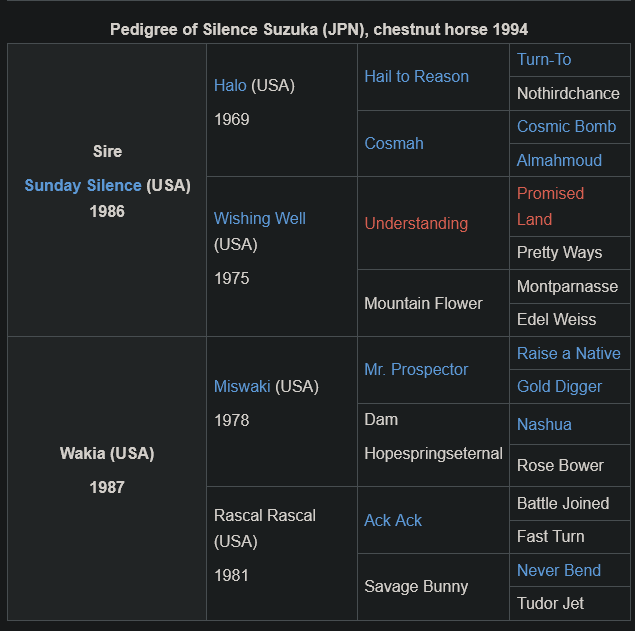Click the red Promised Land link
The image size is (635, 631).
click(x=550, y=206)
